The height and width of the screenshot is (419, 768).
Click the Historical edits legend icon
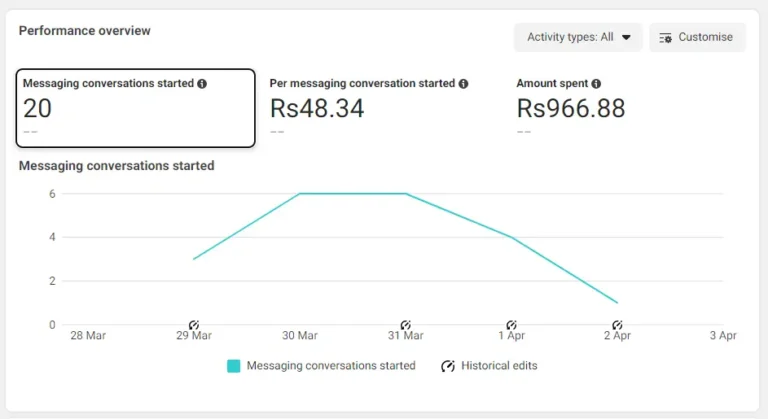click(x=448, y=366)
